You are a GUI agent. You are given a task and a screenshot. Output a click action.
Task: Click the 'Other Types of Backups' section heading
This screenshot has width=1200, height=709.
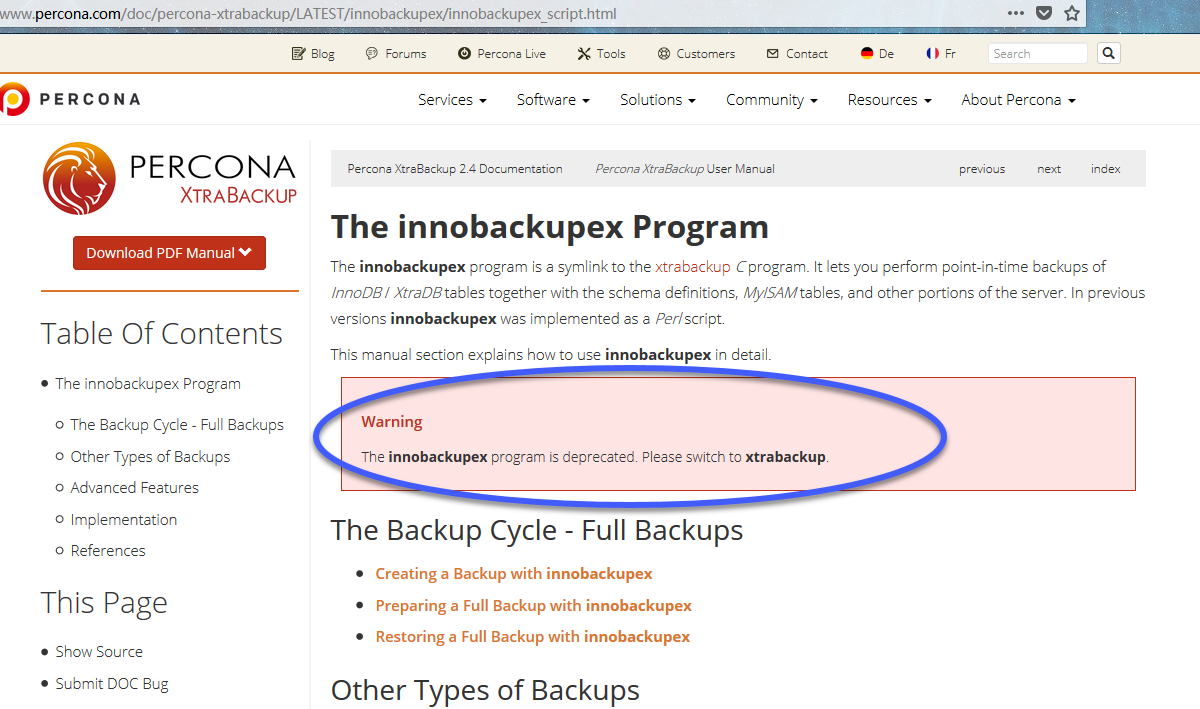point(485,691)
